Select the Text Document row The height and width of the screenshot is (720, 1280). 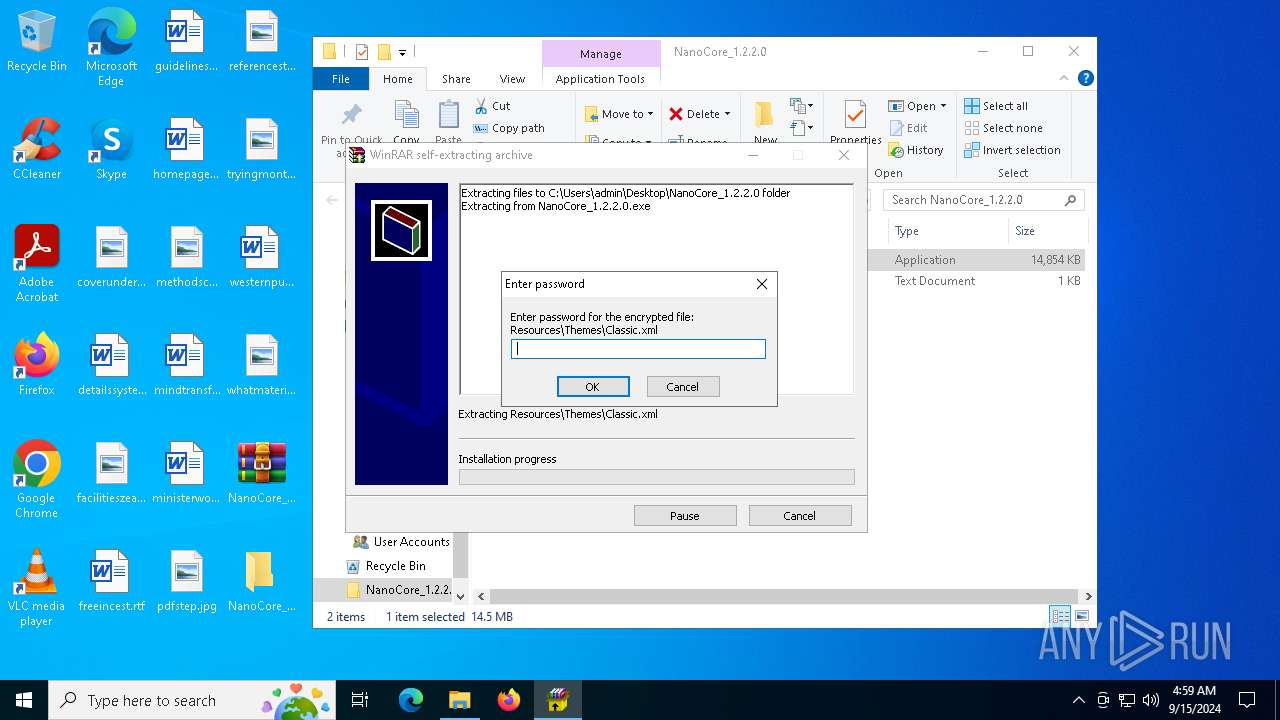pyautogui.click(x=976, y=281)
